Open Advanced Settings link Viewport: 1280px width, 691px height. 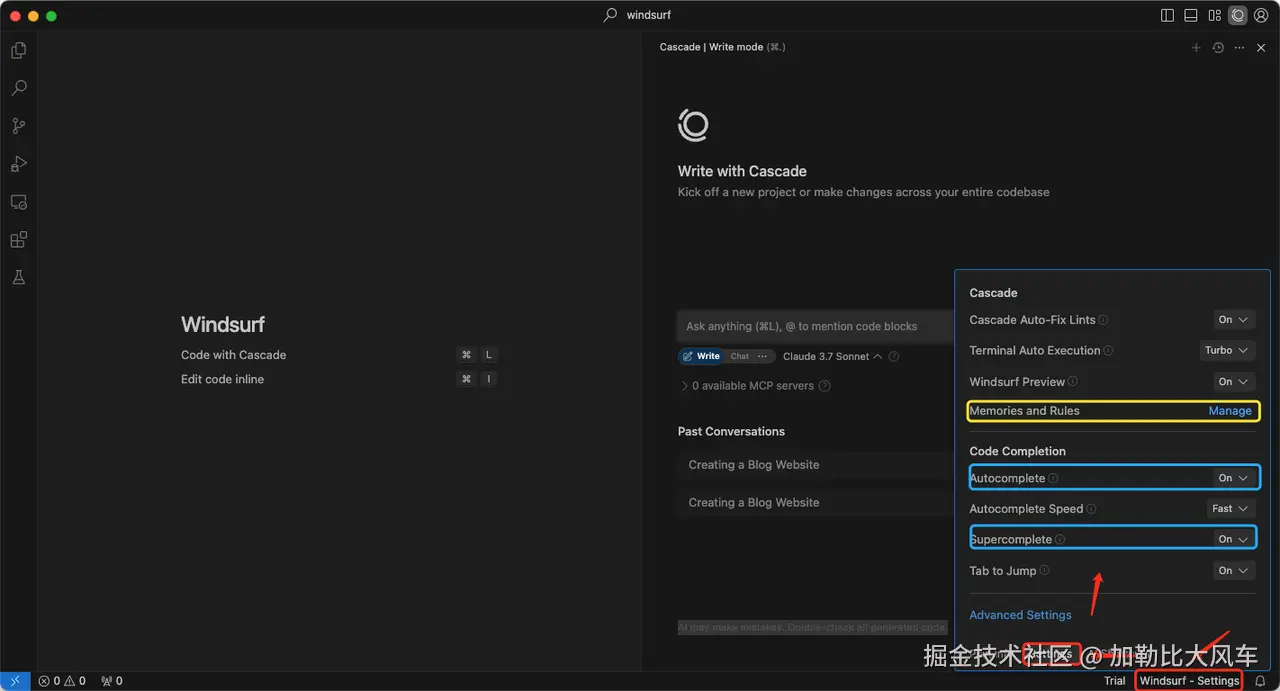coord(1020,615)
